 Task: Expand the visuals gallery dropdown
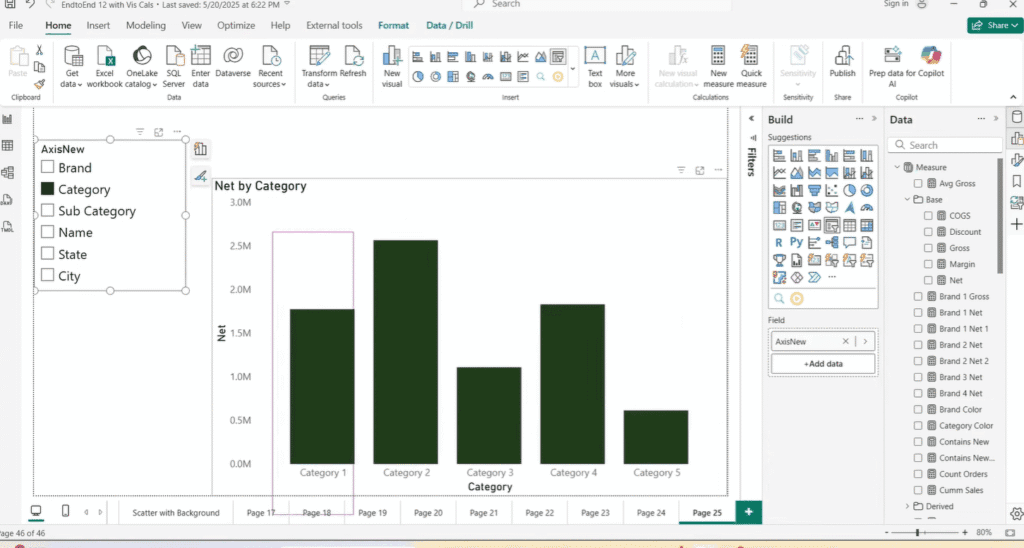(573, 68)
